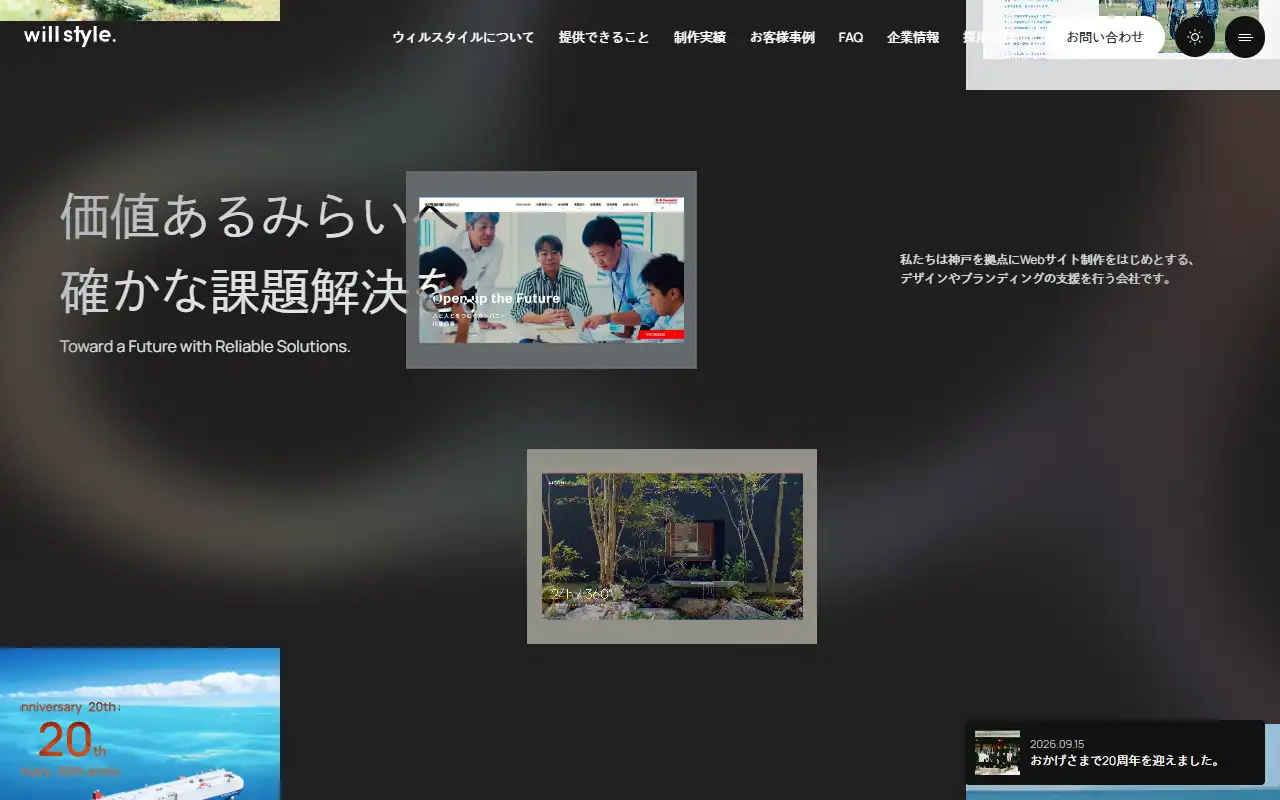Screen dimensions: 1280x800
Task: Click the top-right document screenshot thumbnail
Action: click(1123, 45)
